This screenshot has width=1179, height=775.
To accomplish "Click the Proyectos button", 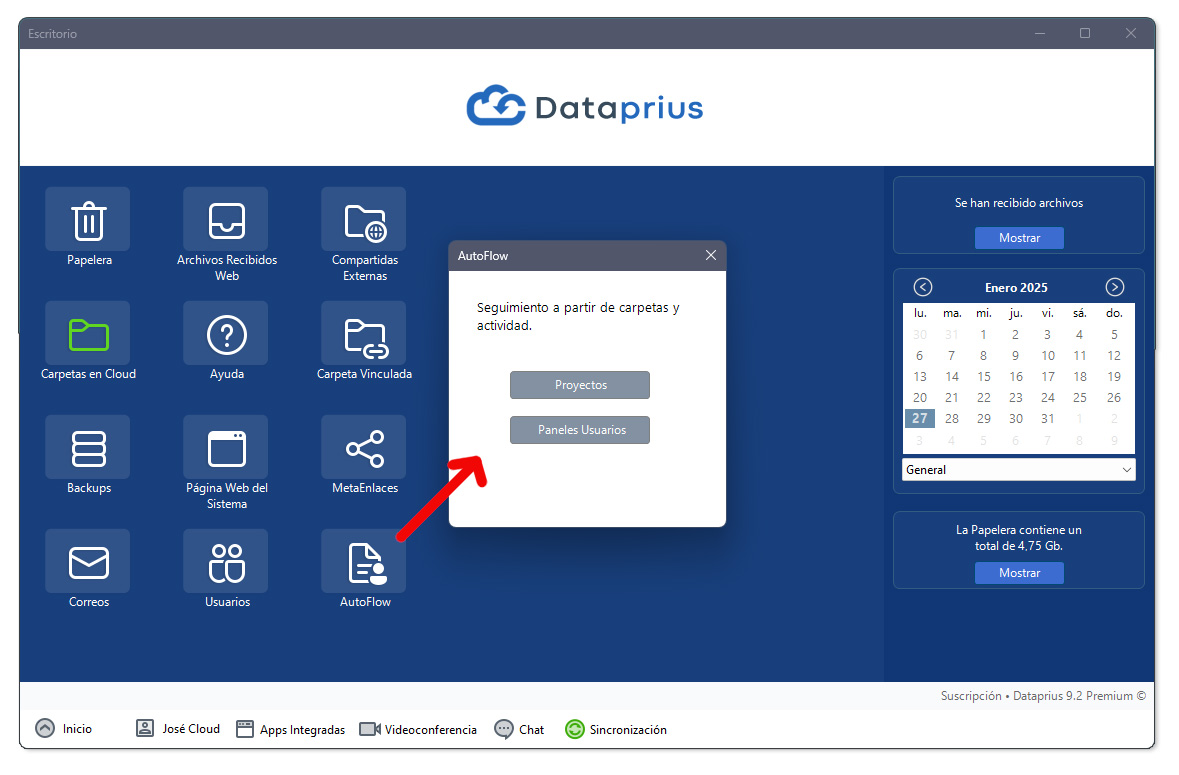I will point(580,385).
